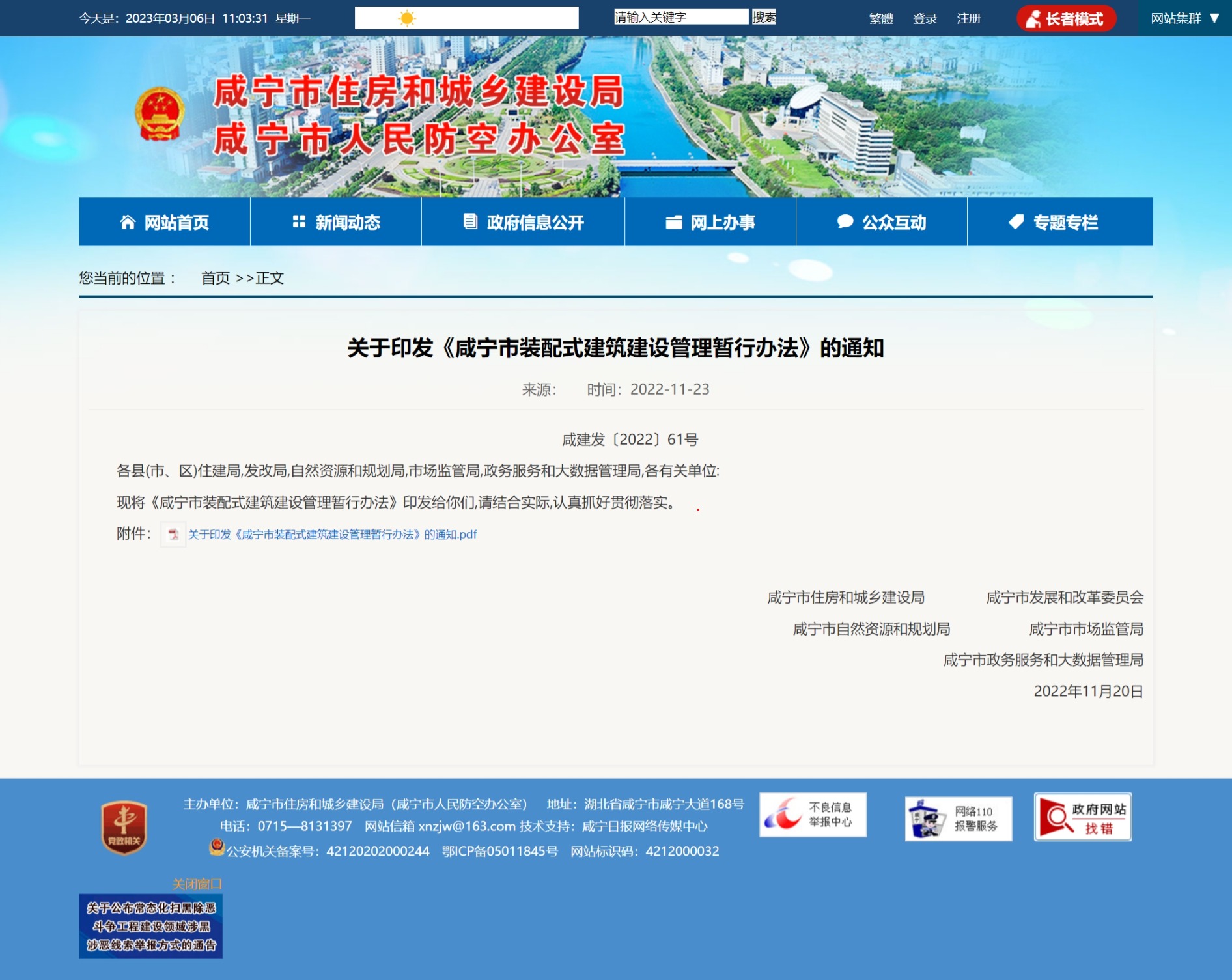Image resolution: width=1232 pixels, height=980 pixels.
Task: Click the 登录 login link
Action: pos(925,19)
